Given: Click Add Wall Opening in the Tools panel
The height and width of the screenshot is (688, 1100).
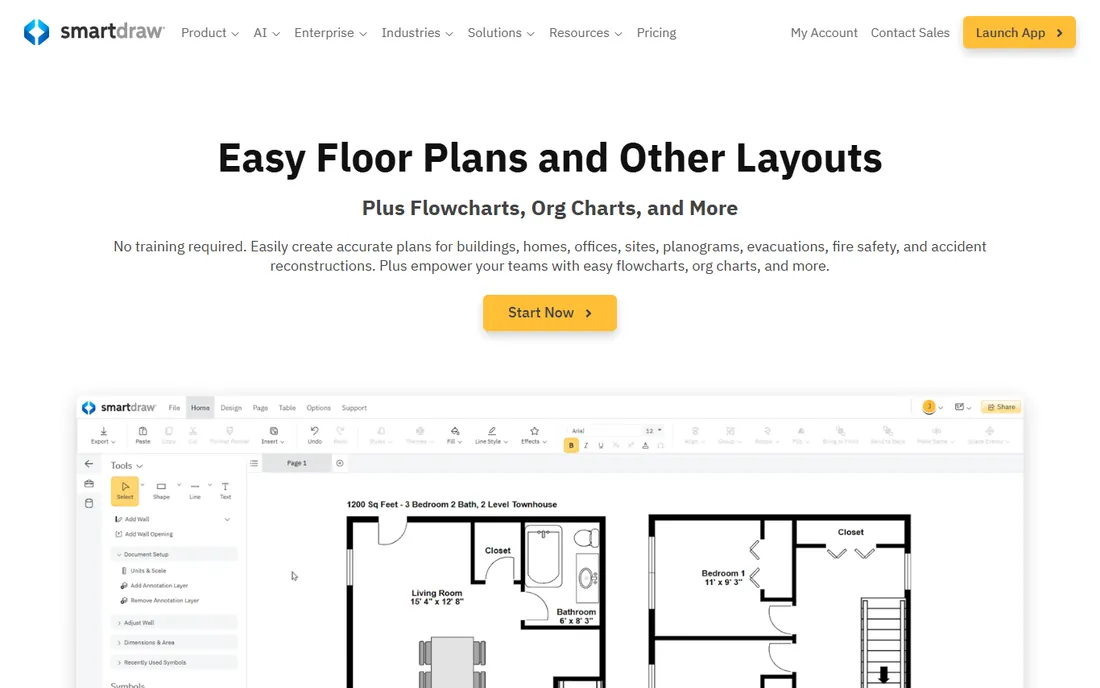Looking at the screenshot, I should click(x=144, y=534).
